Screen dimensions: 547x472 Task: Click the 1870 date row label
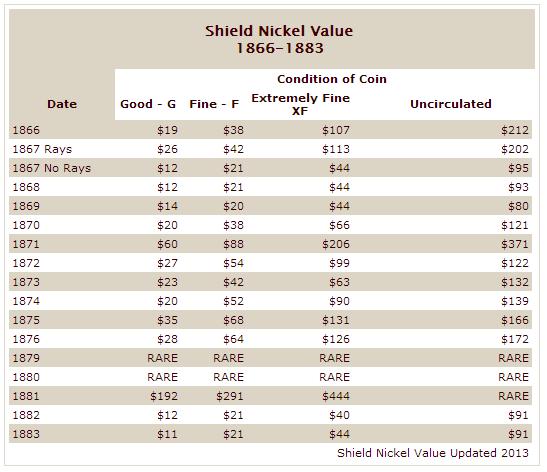[x=26, y=225]
